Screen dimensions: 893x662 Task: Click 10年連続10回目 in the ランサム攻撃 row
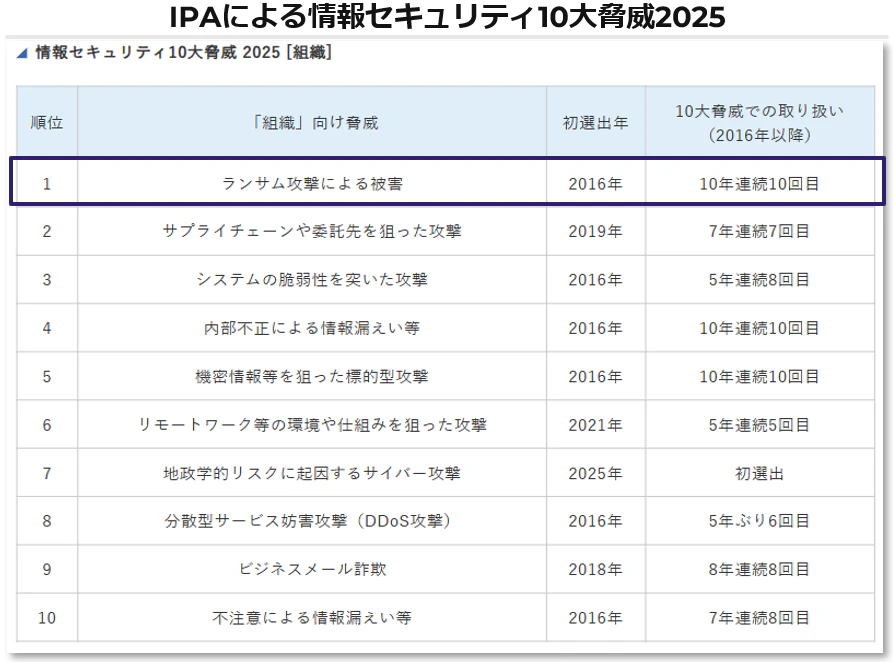coord(759,183)
